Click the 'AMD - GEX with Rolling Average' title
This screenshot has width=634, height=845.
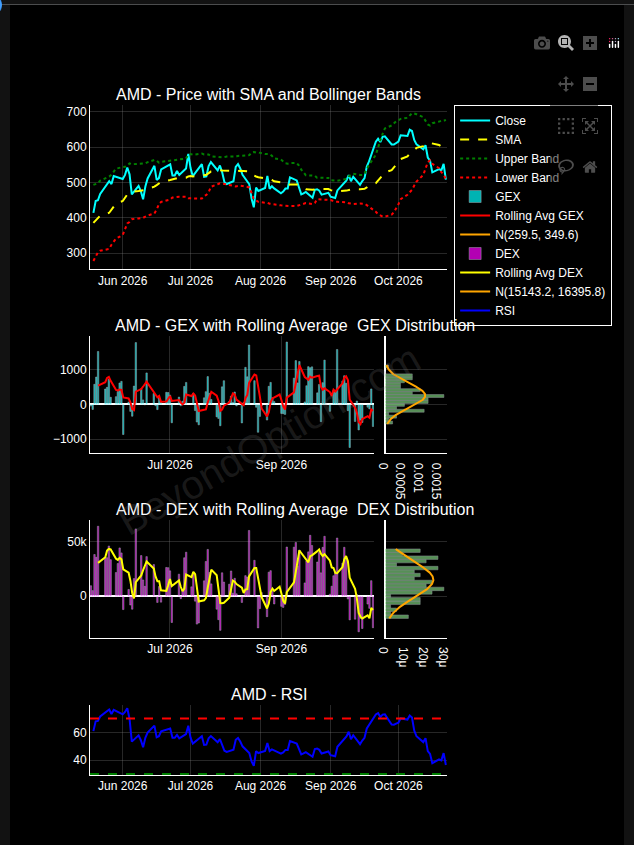231,325
